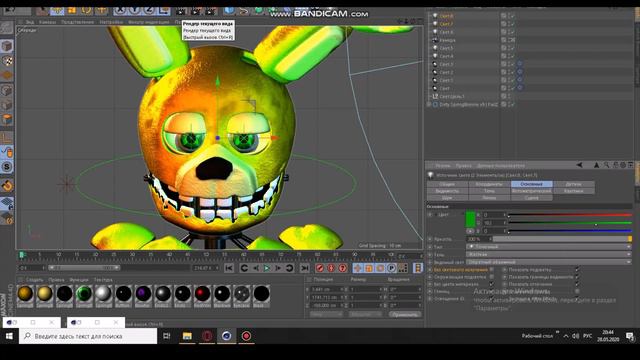Jump to start of animation
Screen dimensions: 640x360
point(229,268)
